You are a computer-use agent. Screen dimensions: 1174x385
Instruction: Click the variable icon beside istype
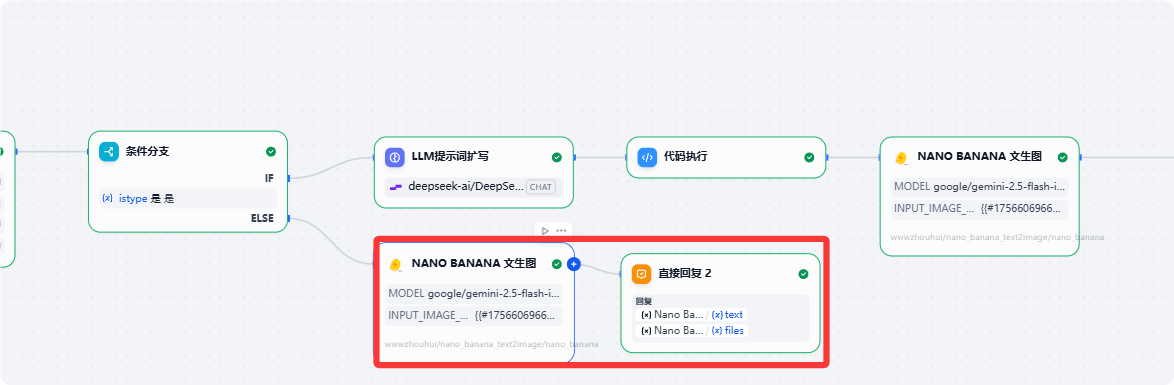point(107,198)
